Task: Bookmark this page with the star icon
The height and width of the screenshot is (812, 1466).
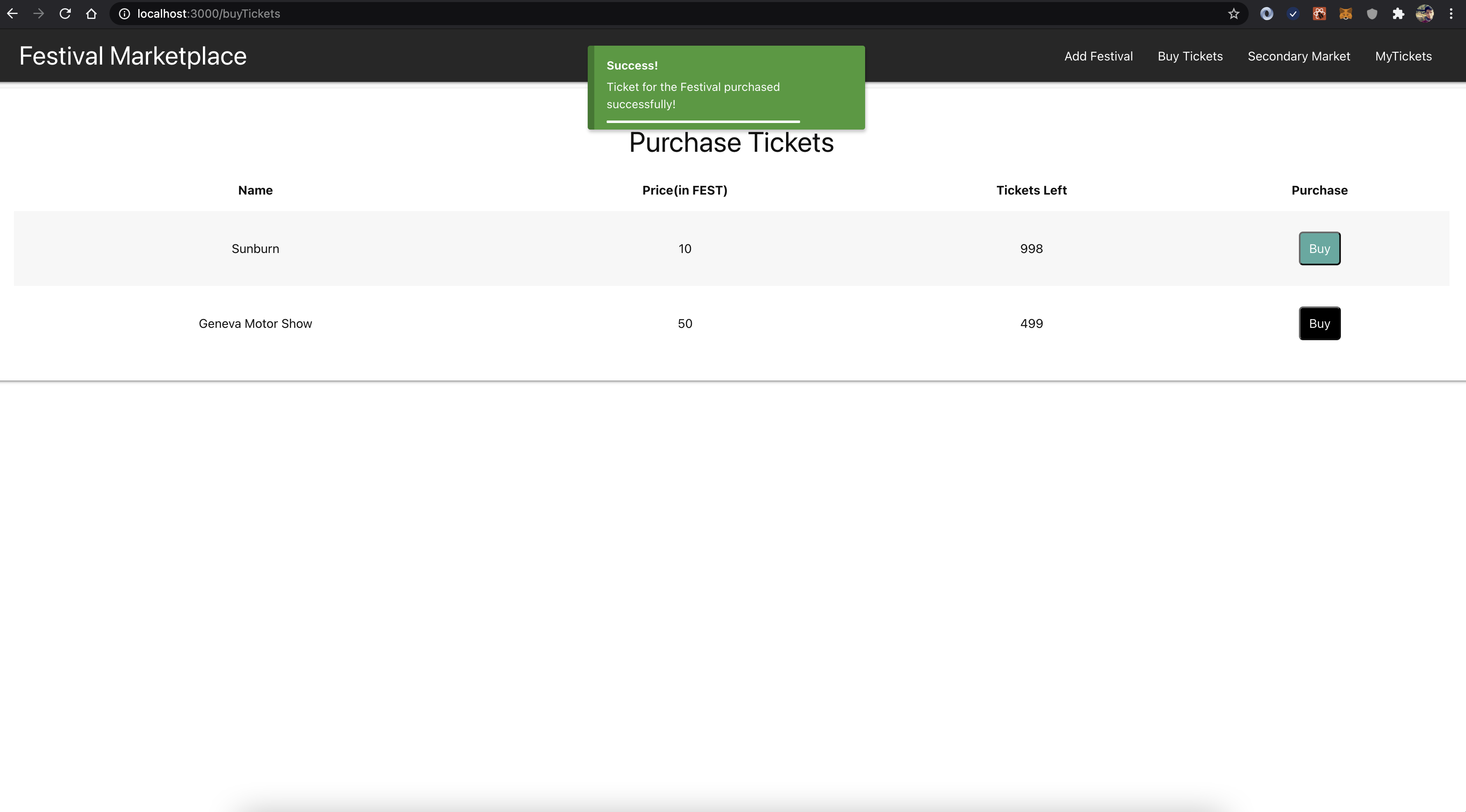Action: 1233,14
